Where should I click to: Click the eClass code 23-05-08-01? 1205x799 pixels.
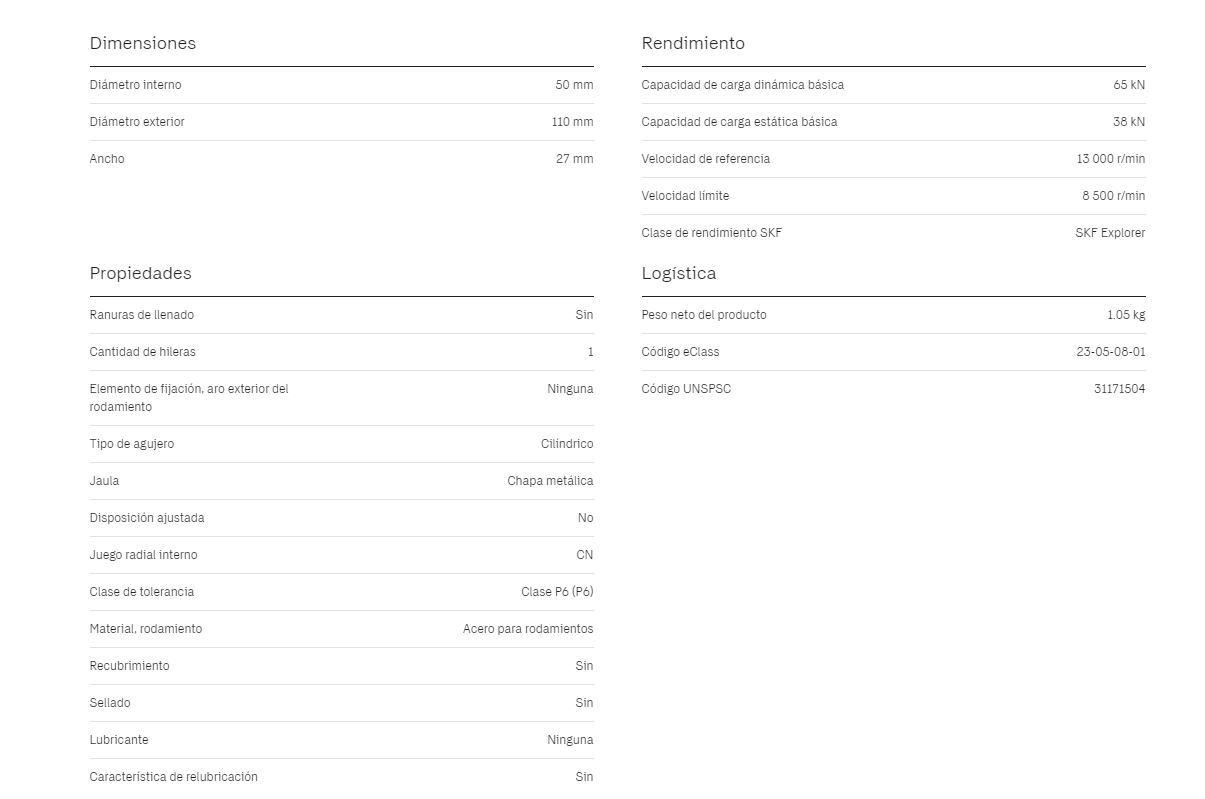click(x=1110, y=352)
